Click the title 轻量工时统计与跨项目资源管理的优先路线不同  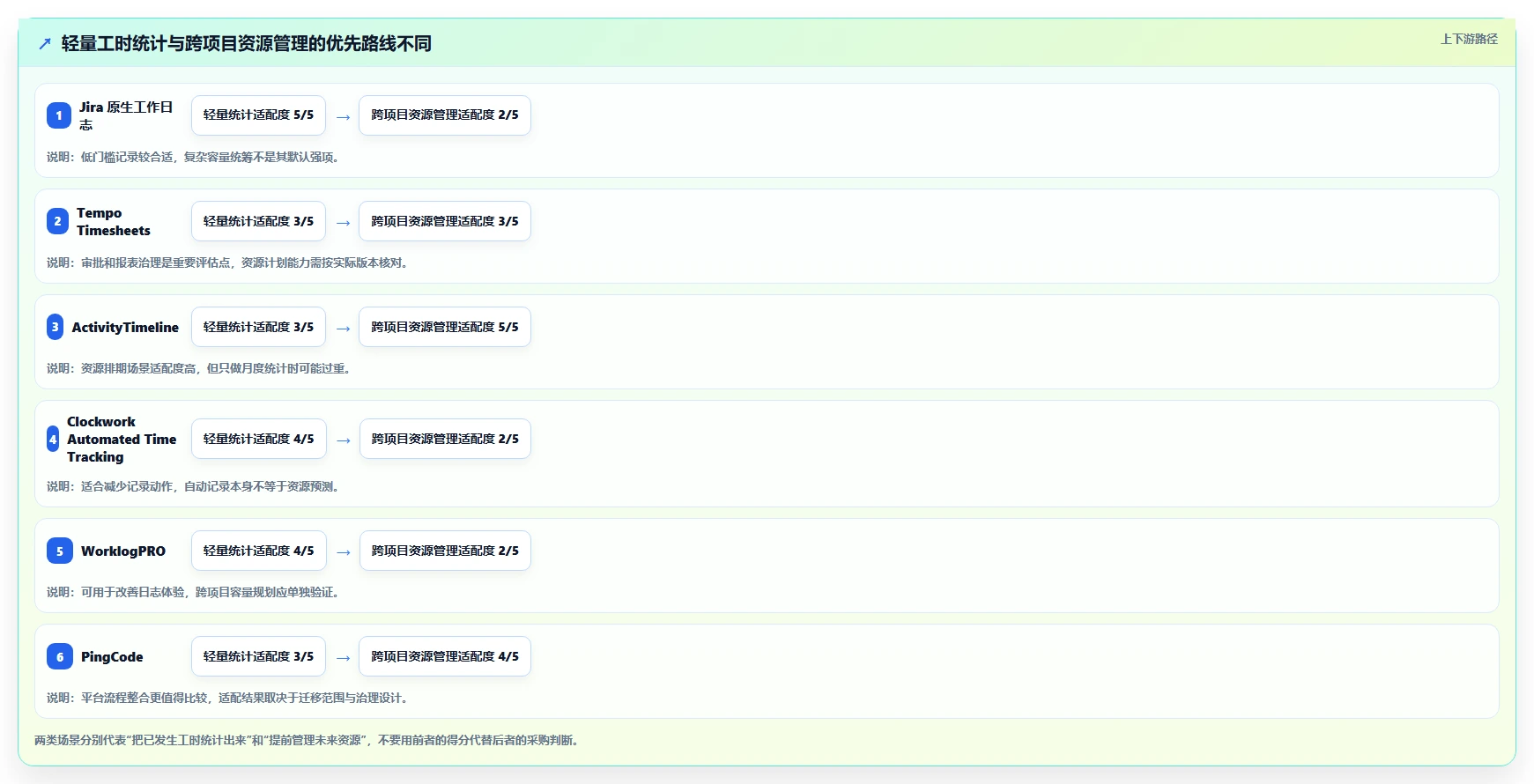pos(247,43)
